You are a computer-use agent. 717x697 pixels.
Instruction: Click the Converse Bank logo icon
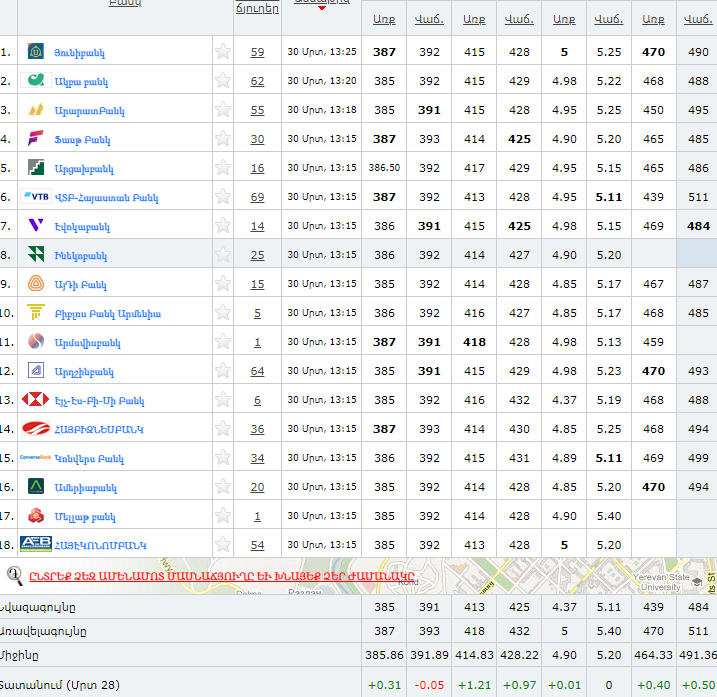click(x=35, y=457)
